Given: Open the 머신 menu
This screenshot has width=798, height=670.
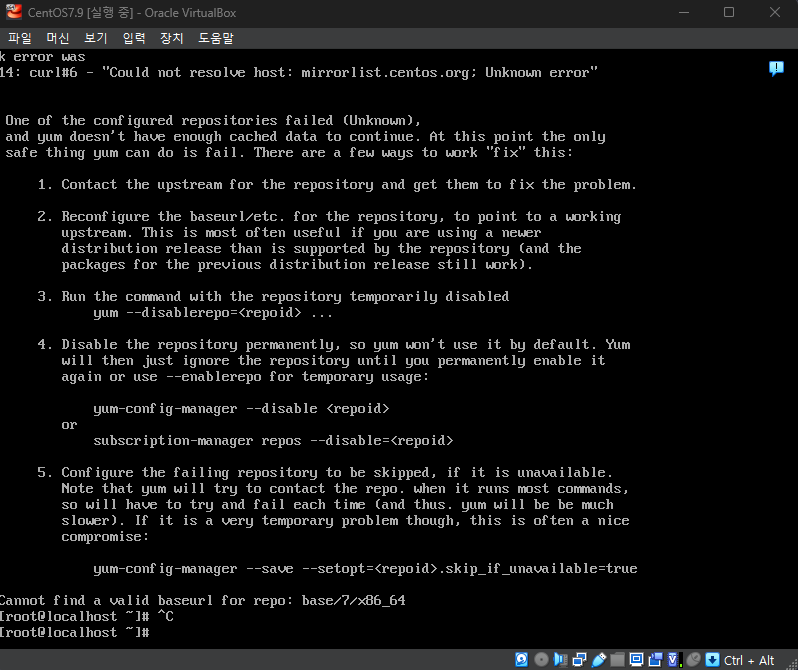Looking at the screenshot, I should 58,38.
